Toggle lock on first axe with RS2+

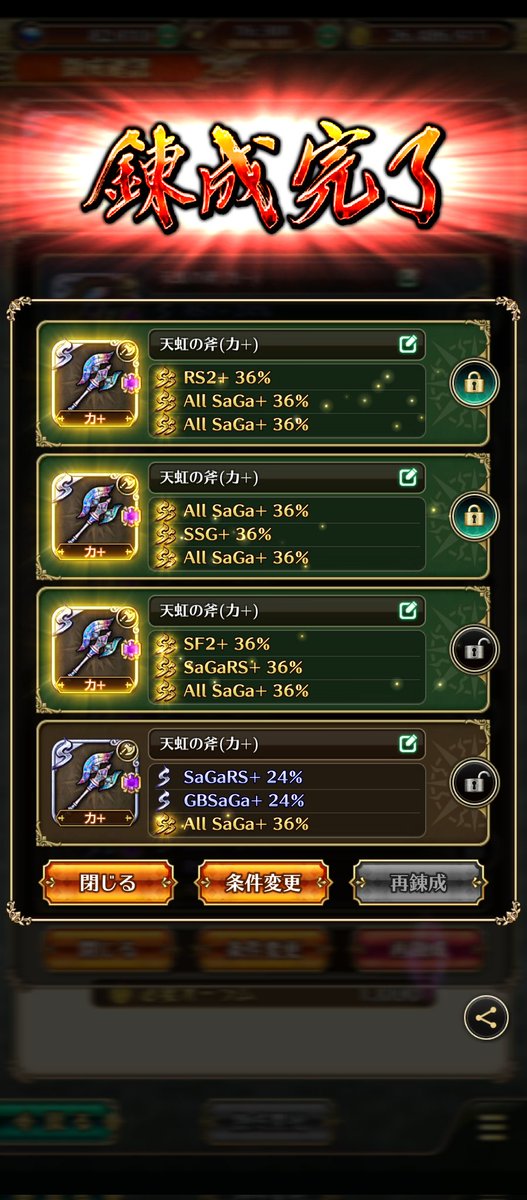pos(474,383)
